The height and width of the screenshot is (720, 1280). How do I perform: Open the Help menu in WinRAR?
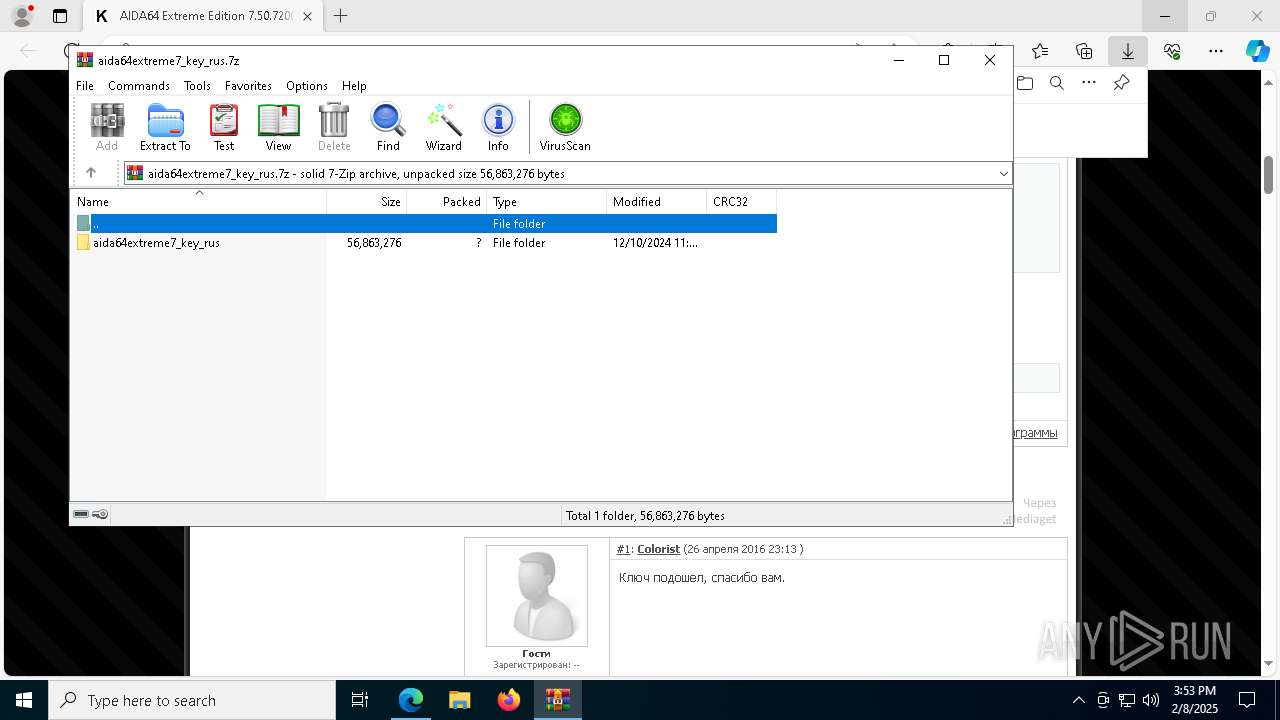(354, 86)
